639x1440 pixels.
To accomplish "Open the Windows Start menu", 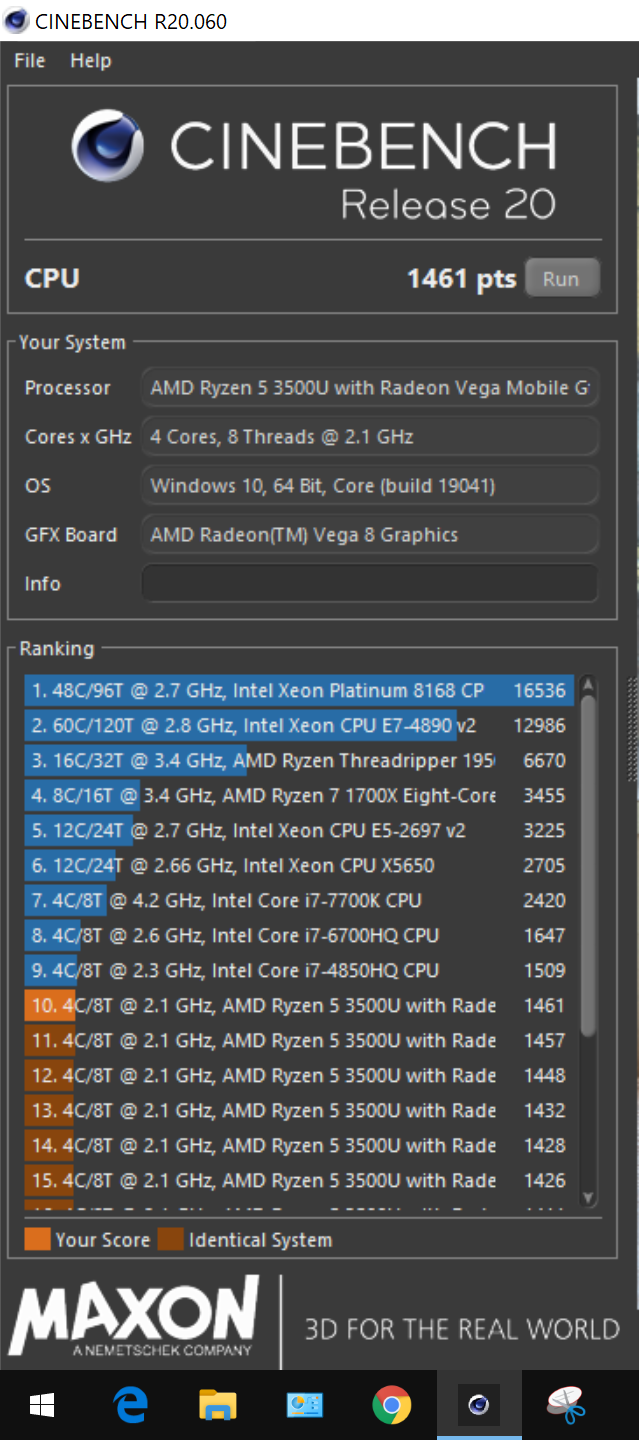I will pyautogui.click(x=42, y=1406).
